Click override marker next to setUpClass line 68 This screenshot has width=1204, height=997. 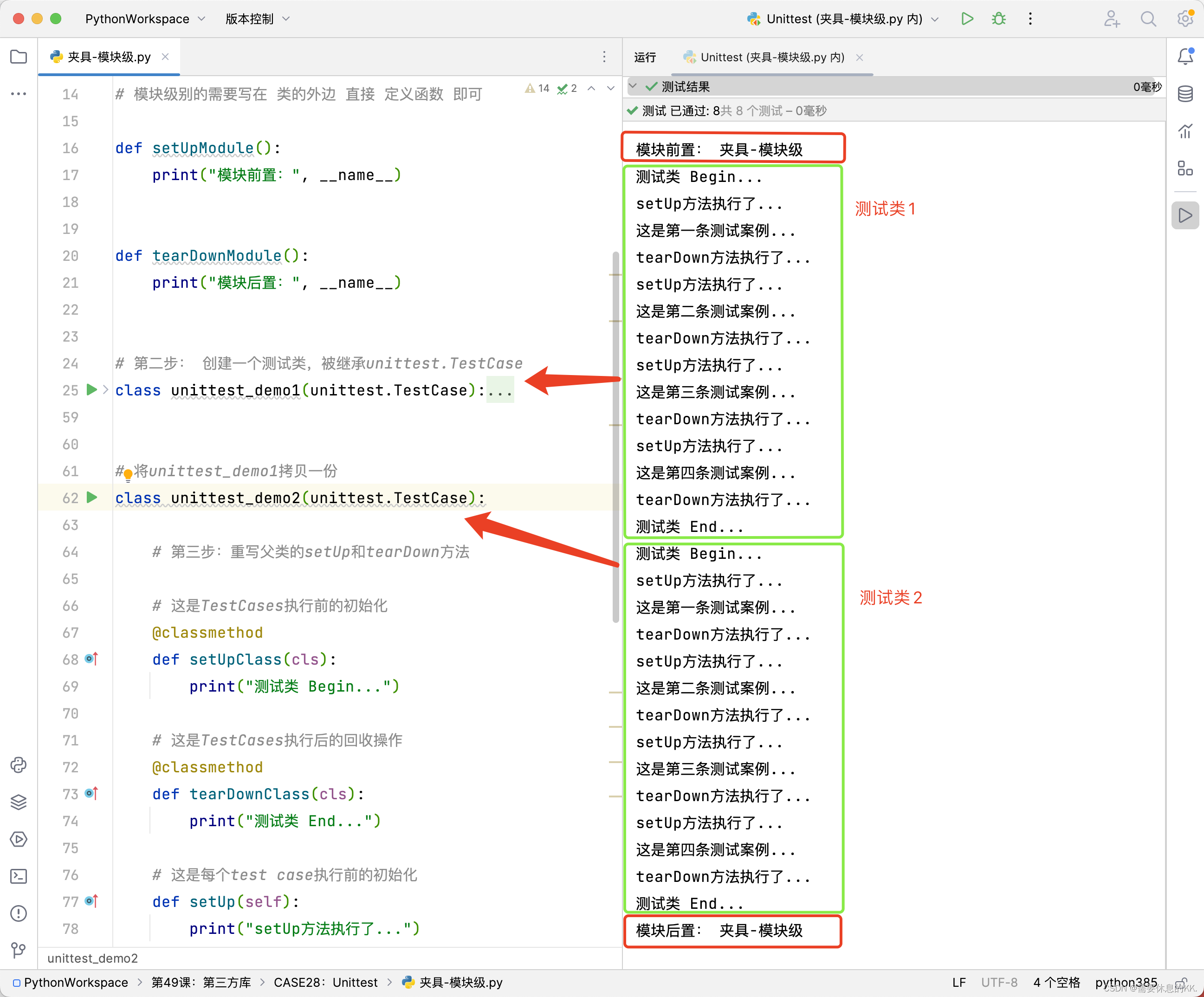click(92, 659)
